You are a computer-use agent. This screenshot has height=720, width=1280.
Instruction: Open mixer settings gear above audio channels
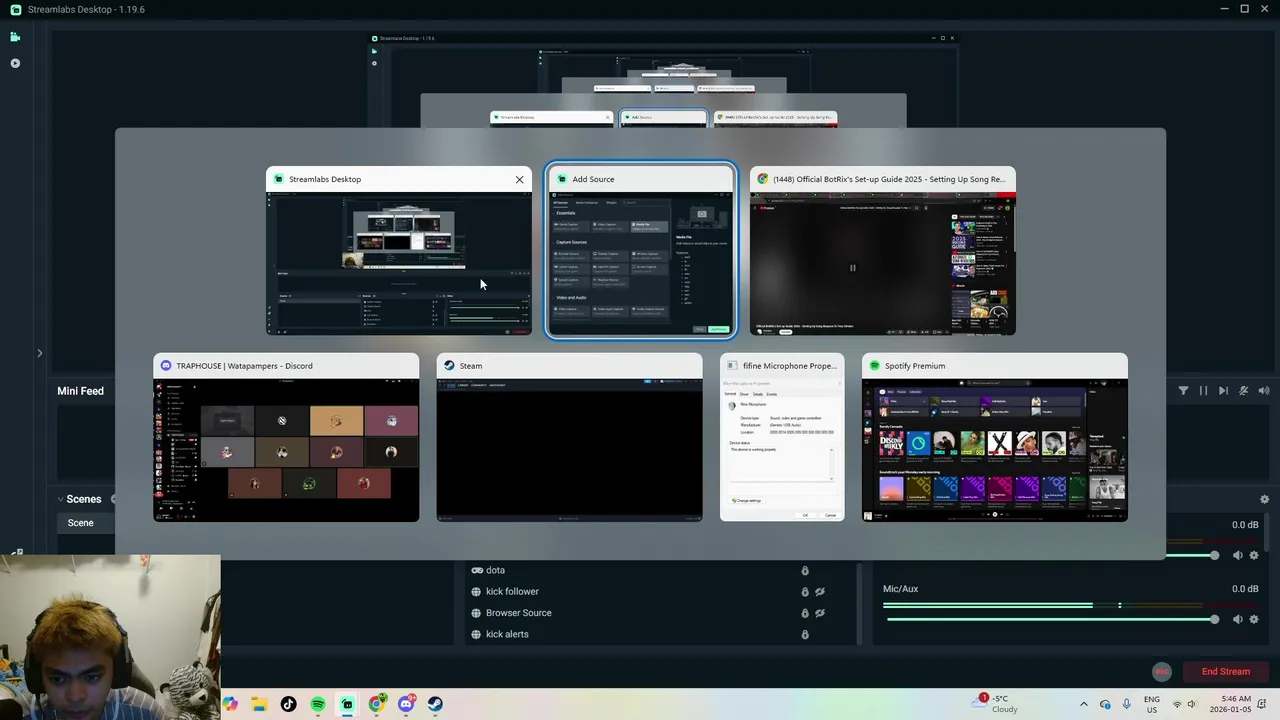point(1264,499)
